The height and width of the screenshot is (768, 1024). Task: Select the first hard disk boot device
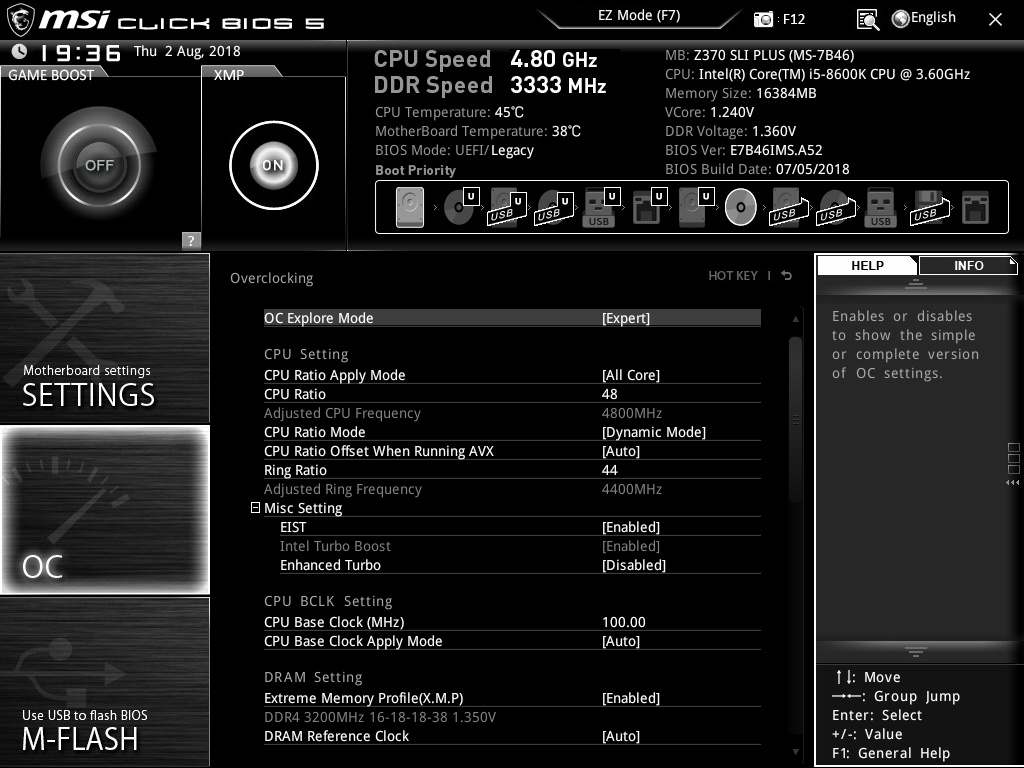click(x=409, y=207)
